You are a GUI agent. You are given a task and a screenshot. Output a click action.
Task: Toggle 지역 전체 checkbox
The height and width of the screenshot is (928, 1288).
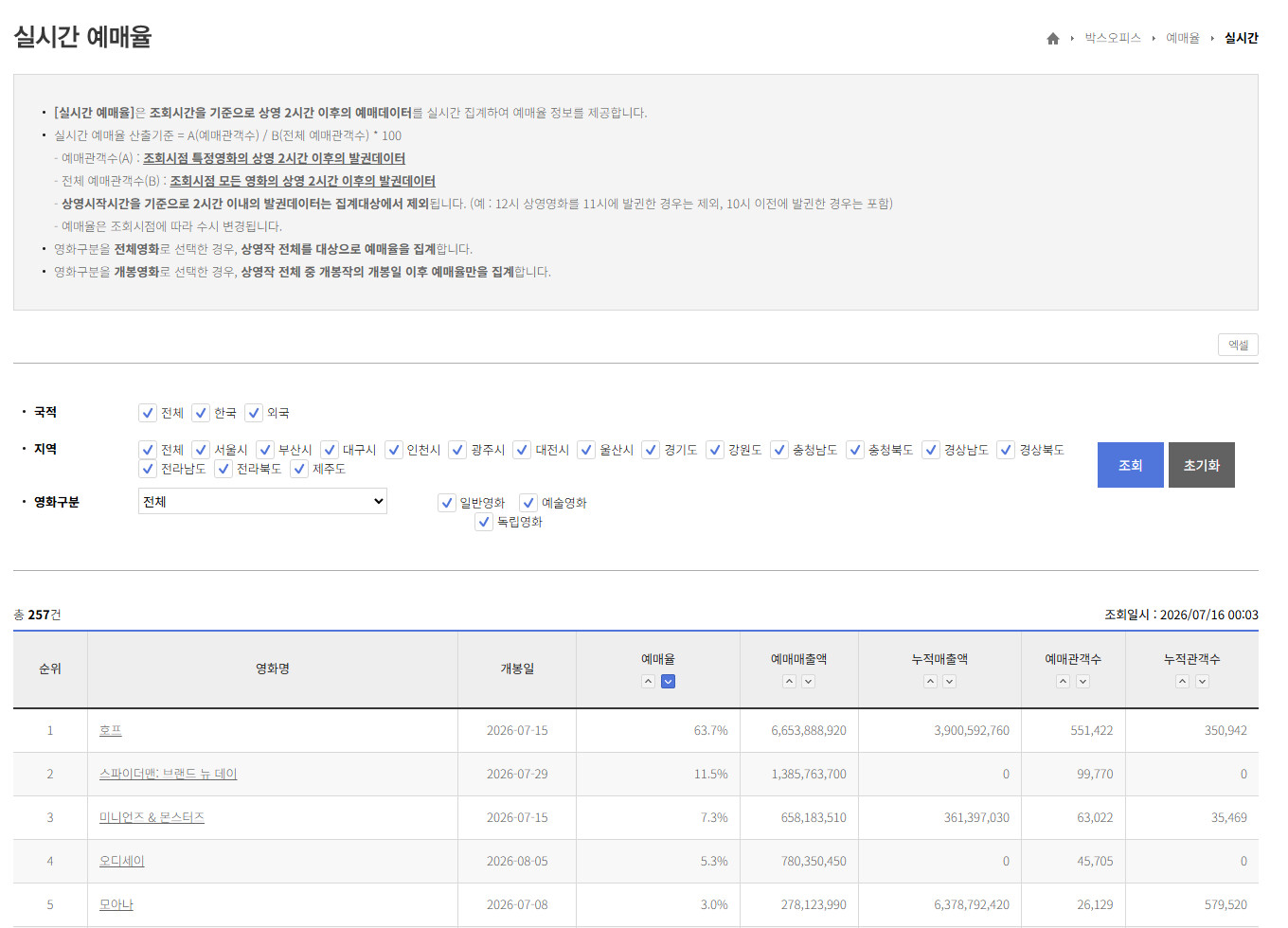coord(148,450)
